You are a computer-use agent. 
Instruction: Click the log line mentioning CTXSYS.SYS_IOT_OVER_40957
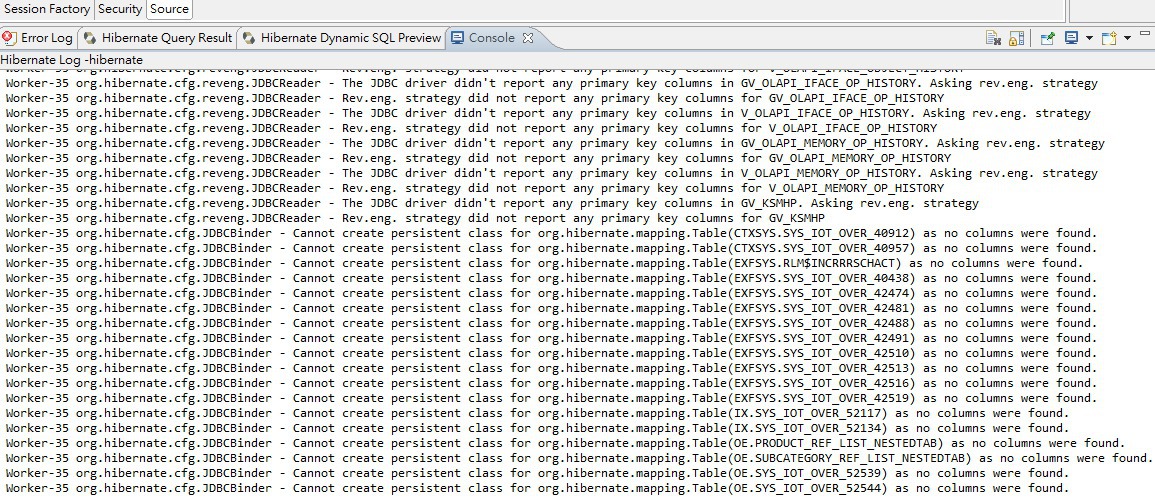(x=551, y=248)
